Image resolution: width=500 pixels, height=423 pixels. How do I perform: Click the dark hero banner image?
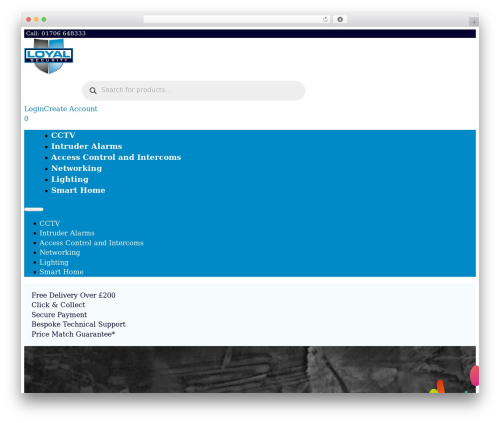(x=250, y=369)
